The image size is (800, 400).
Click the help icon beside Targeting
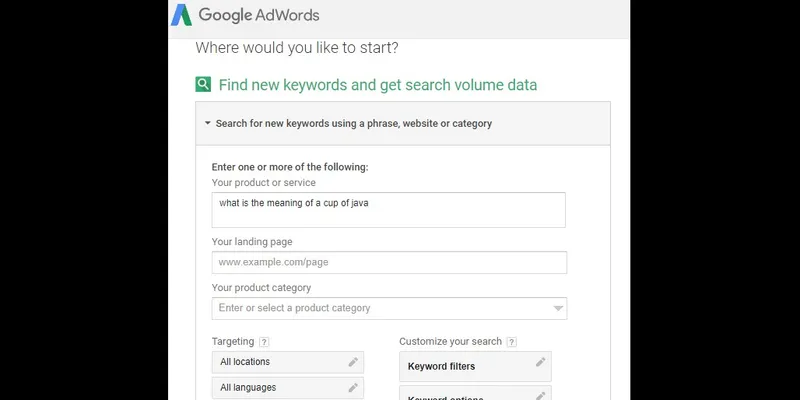click(x=264, y=342)
